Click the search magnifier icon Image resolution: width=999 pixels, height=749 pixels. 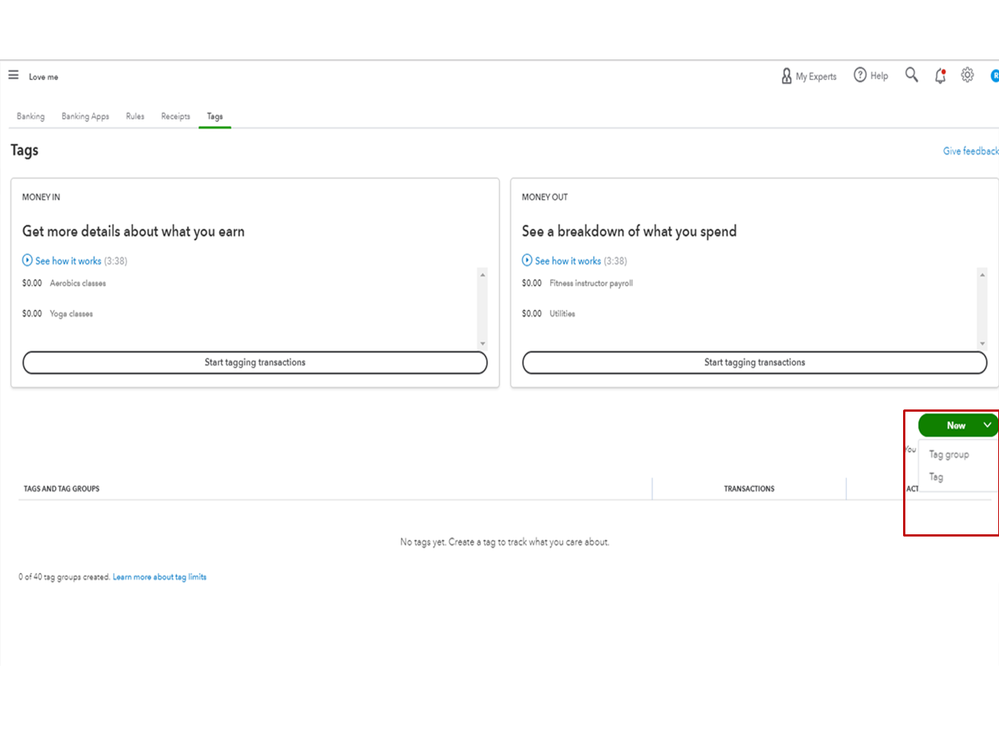911,75
